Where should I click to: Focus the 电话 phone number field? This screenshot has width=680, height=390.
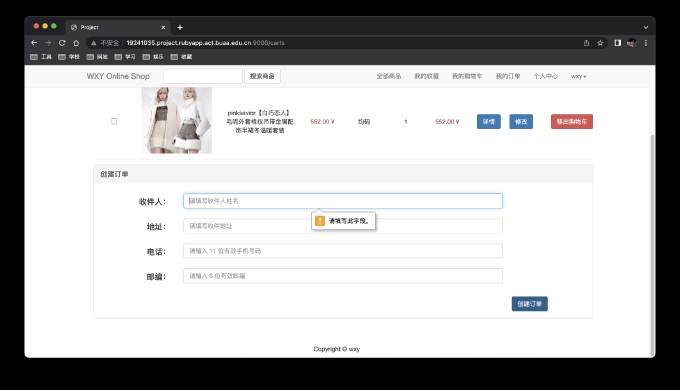(343, 251)
